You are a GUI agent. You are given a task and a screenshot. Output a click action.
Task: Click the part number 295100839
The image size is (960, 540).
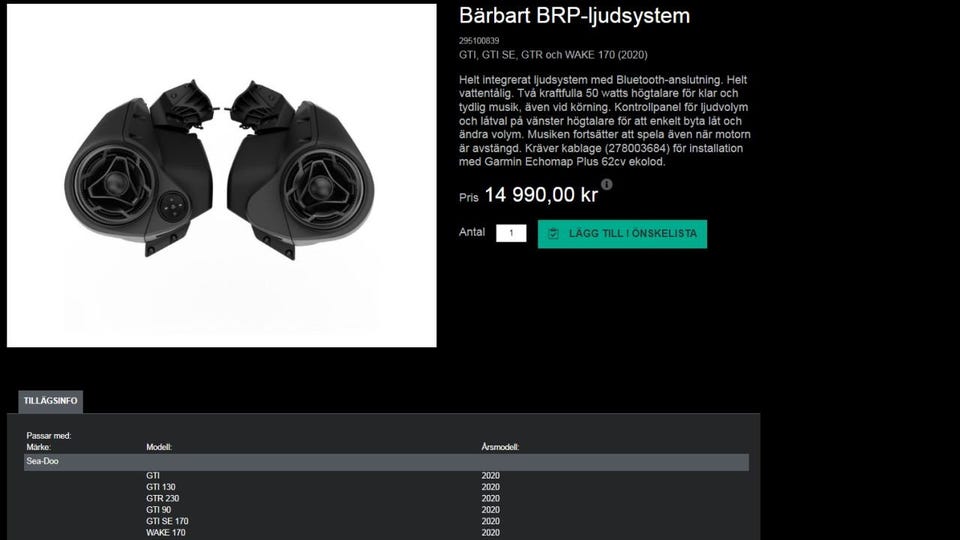coord(479,41)
